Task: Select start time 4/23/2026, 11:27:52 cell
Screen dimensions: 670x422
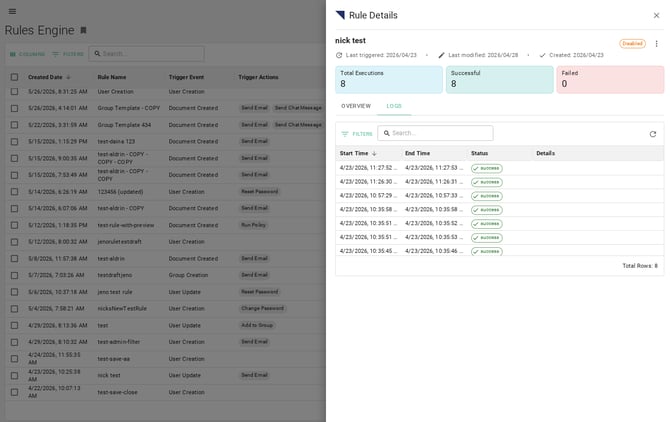Action: tap(368, 168)
